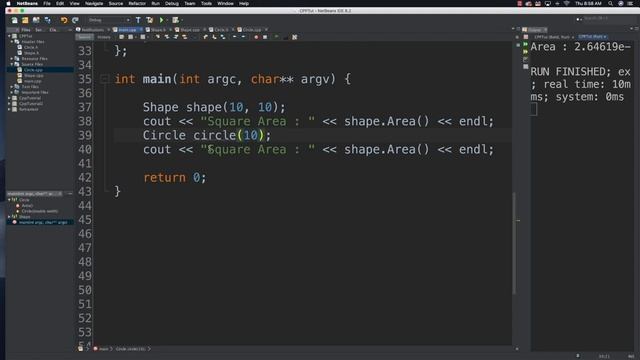Image resolution: width=640 pixels, height=360 pixels.
Task: Click the New File toolbar icon
Action: (x=14, y=20)
